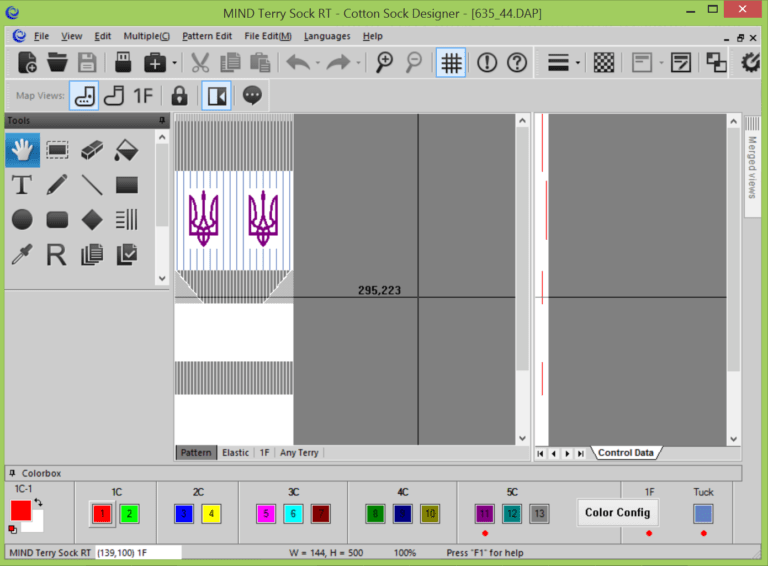Click the edit window pencil icon
768x566 pixels.
(x=681, y=63)
